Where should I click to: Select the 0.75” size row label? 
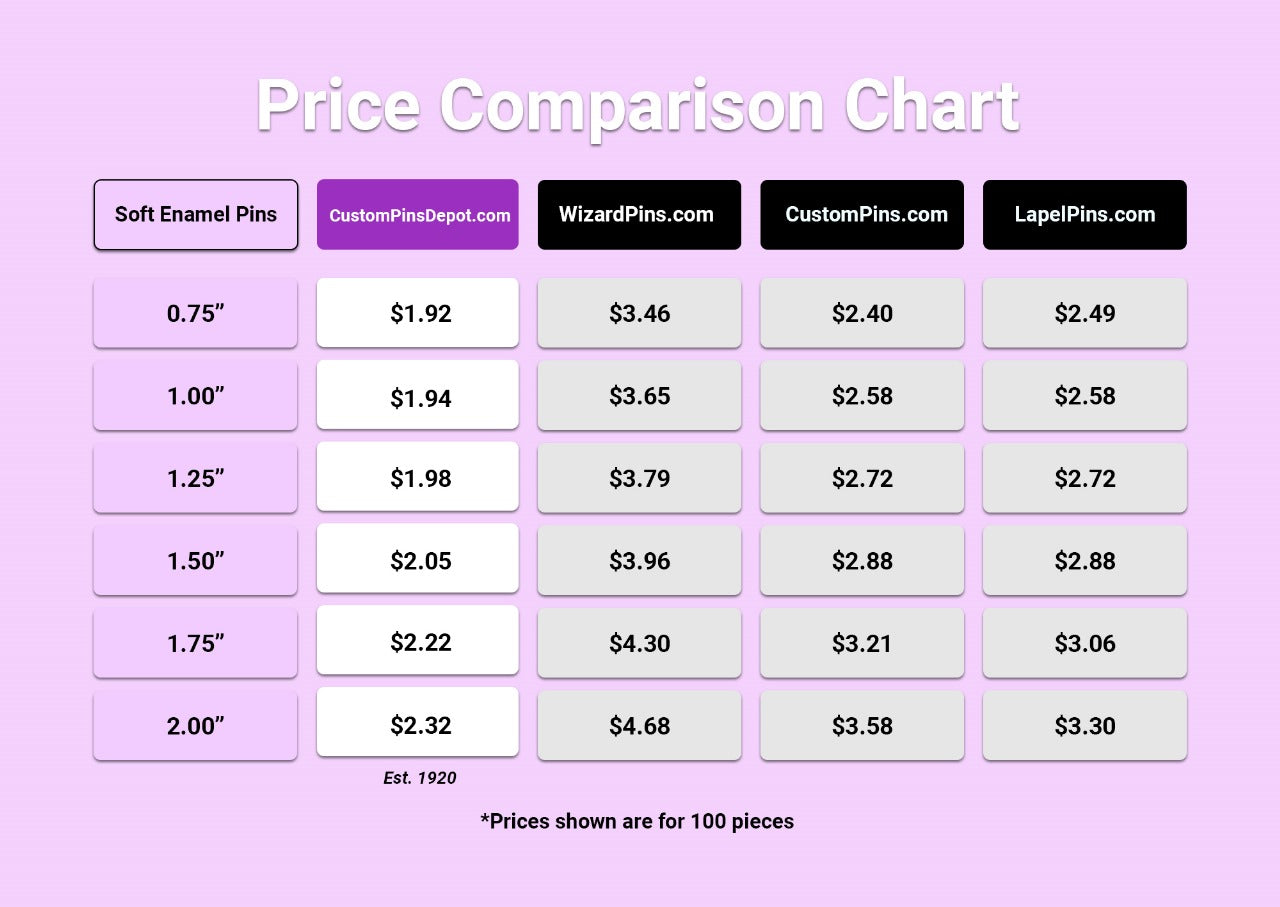coord(196,313)
